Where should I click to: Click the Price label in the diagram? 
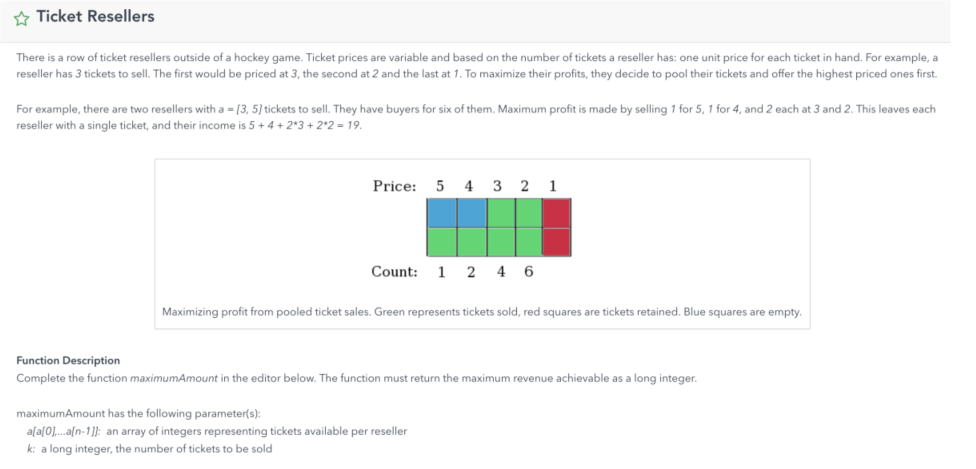pos(395,186)
